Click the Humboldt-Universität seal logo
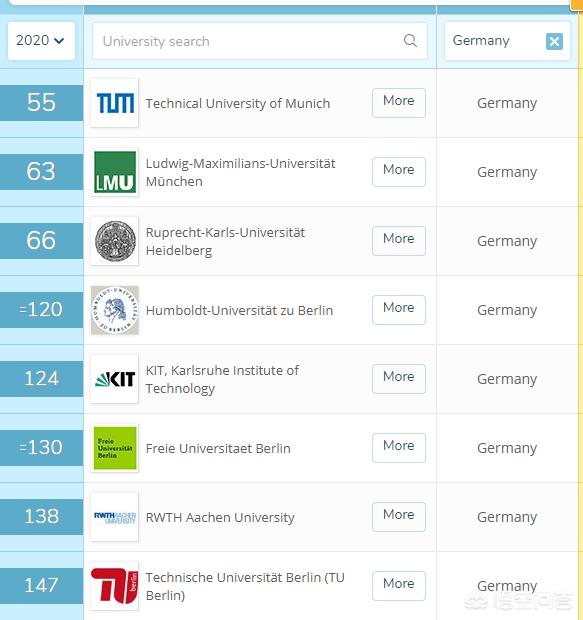The height and width of the screenshot is (620, 583). point(115,310)
